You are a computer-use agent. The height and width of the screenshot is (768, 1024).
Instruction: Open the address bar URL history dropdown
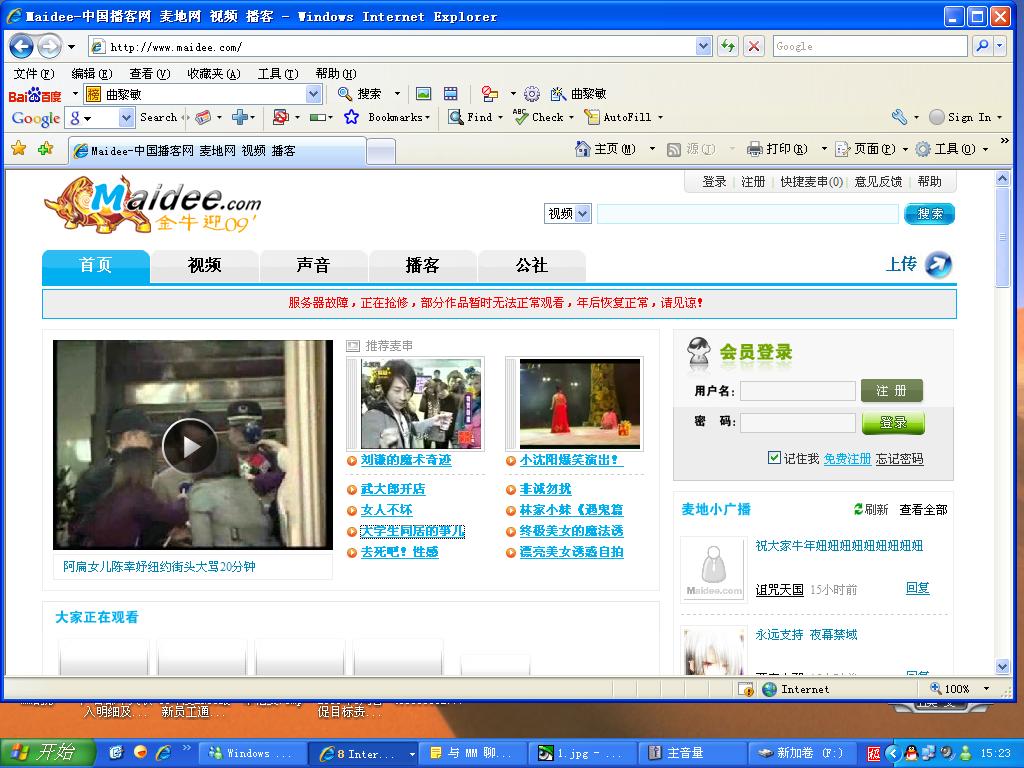[704, 46]
